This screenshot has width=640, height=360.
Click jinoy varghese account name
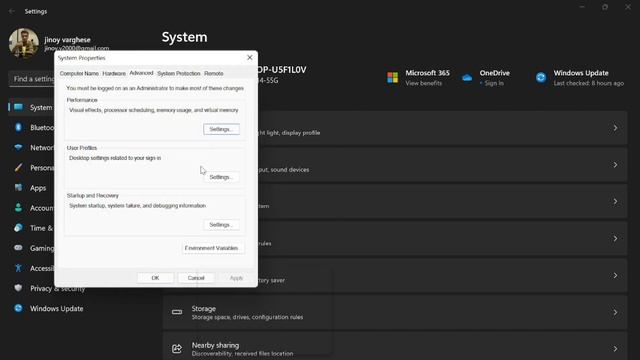(x=67, y=40)
